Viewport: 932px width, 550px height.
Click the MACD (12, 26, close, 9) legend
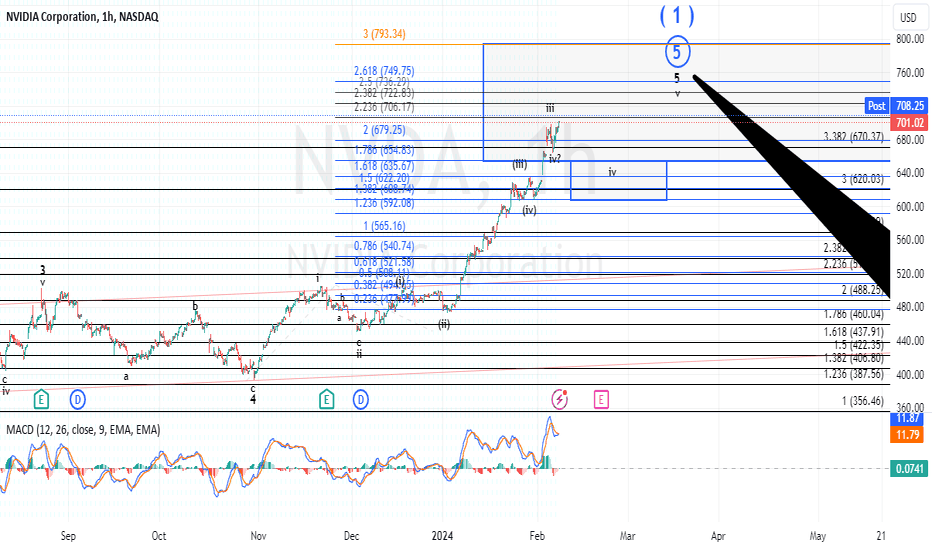(83, 429)
